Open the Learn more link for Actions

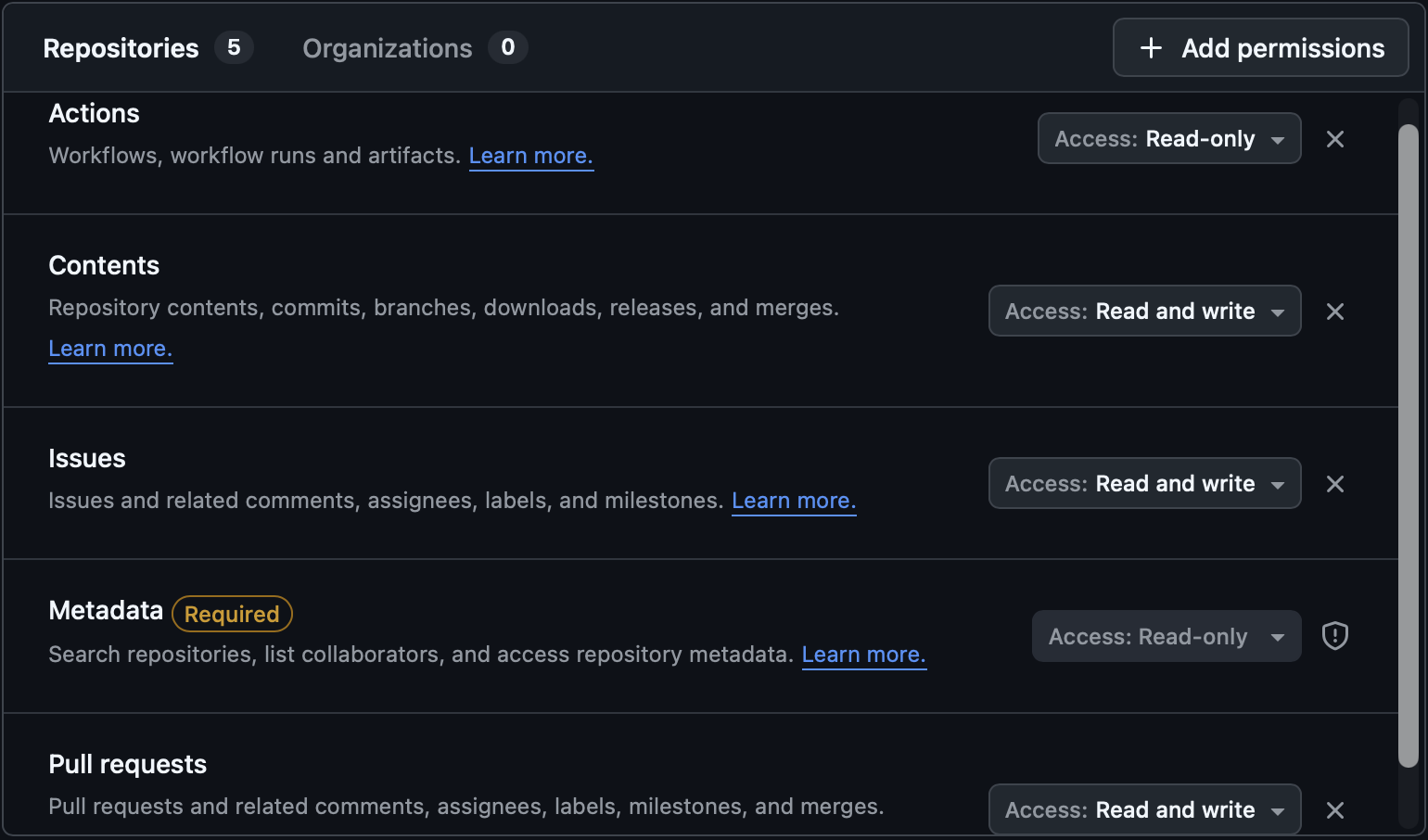coord(530,155)
